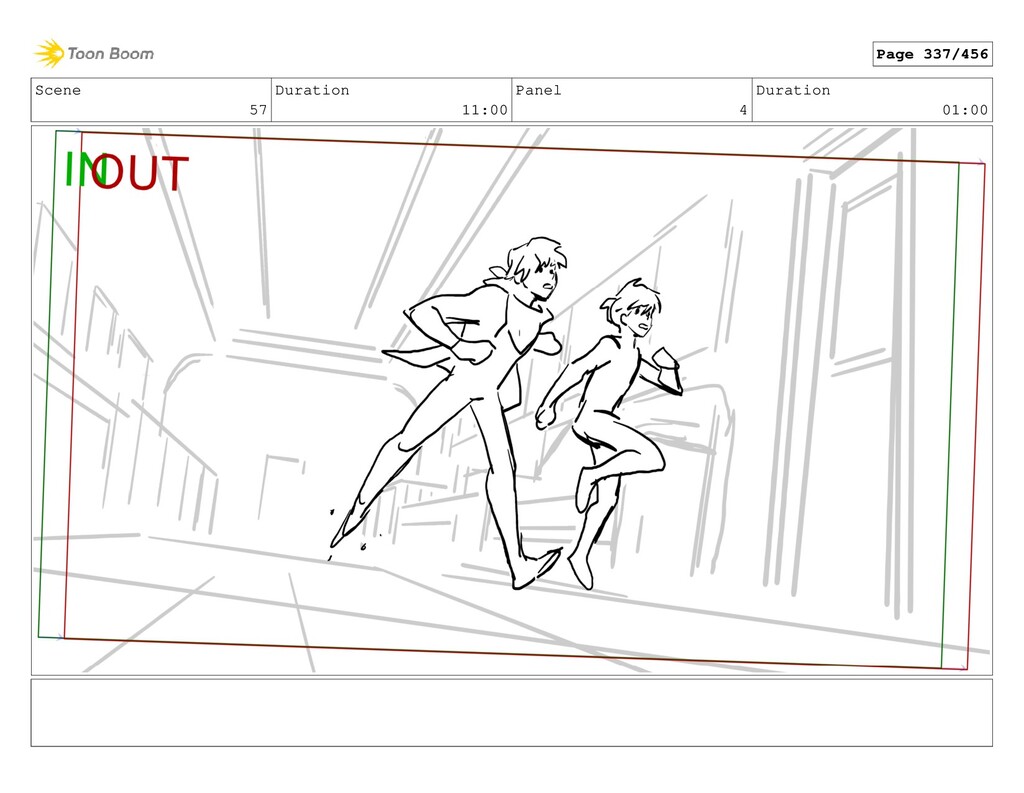1024x793 pixels.
Task: Click the empty notes box below panel
Action: pyautogui.click(x=511, y=713)
